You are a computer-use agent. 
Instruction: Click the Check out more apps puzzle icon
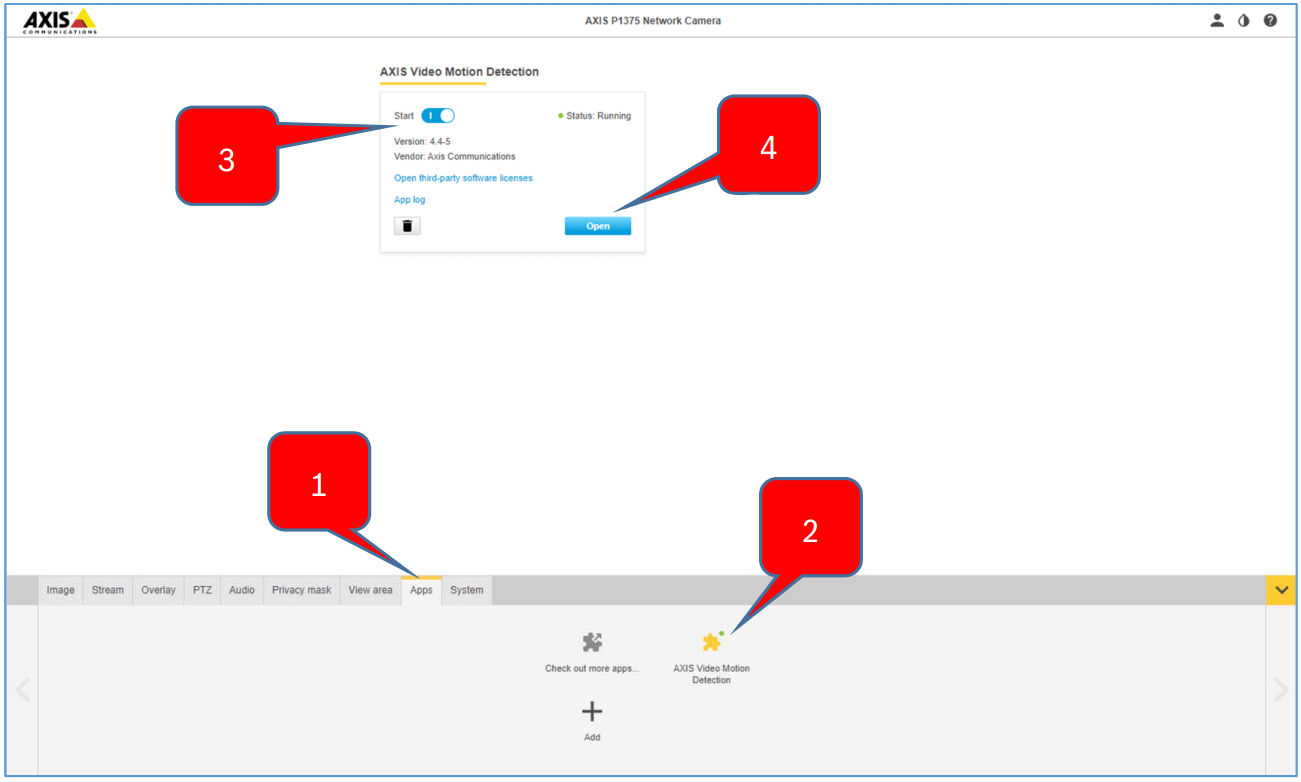pyautogui.click(x=592, y=642)
